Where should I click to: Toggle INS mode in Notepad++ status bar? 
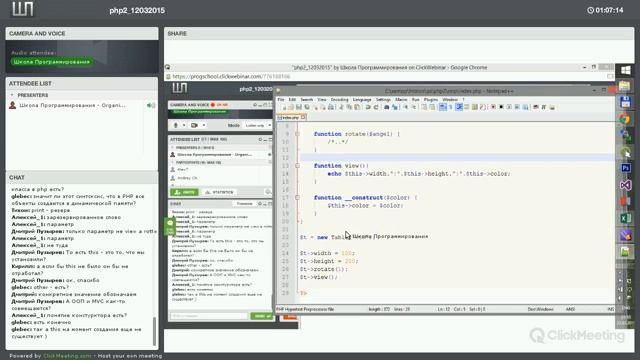pos(611,309)
